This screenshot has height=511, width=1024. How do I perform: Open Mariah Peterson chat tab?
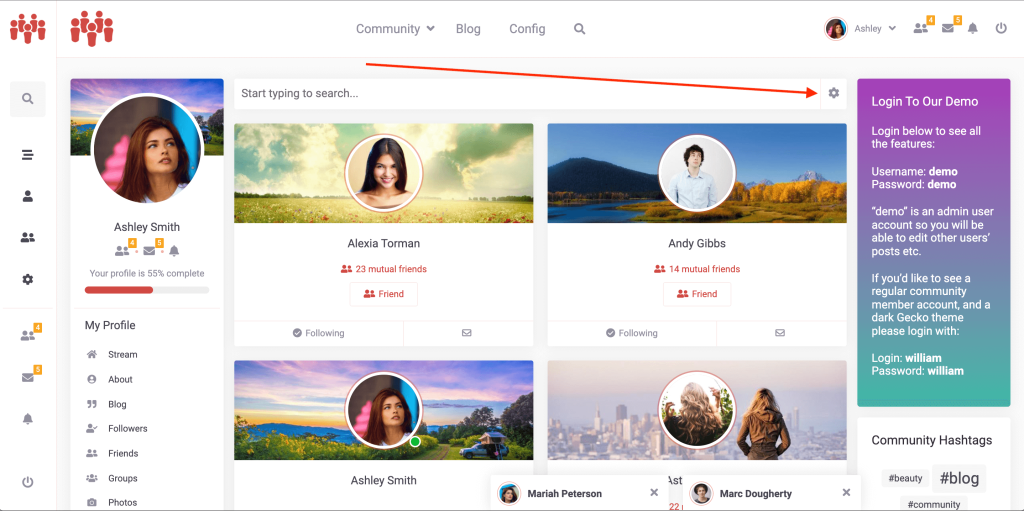coord(564,493)
